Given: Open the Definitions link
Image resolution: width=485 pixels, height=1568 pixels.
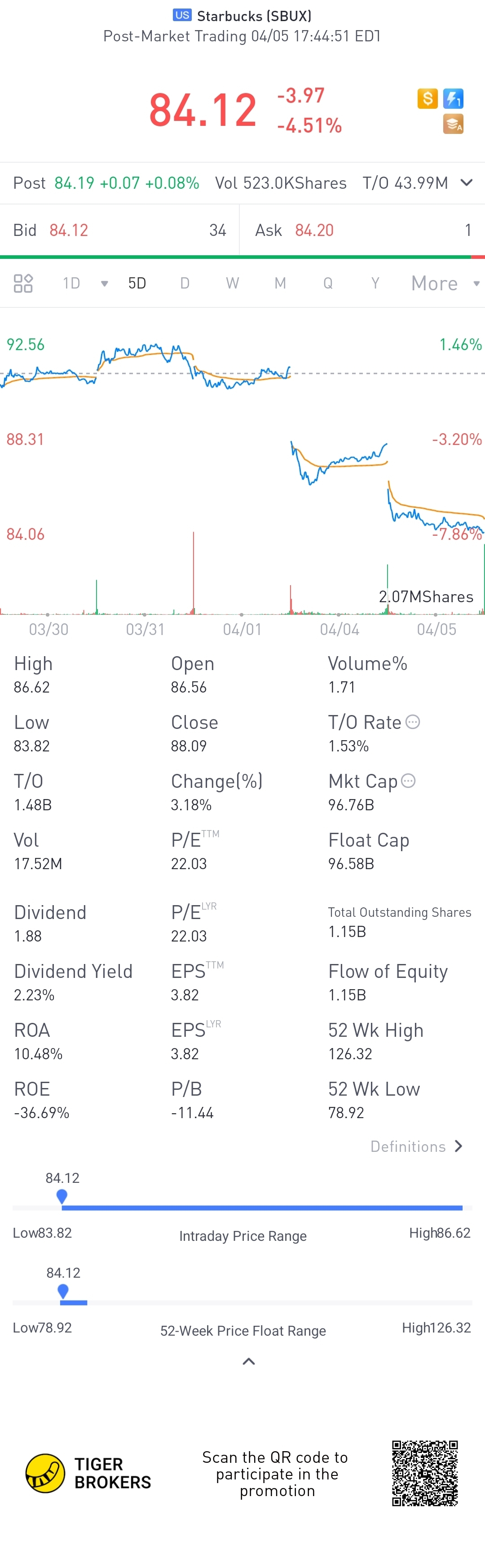Looking at the screenshot, I should click(417, 1146).
